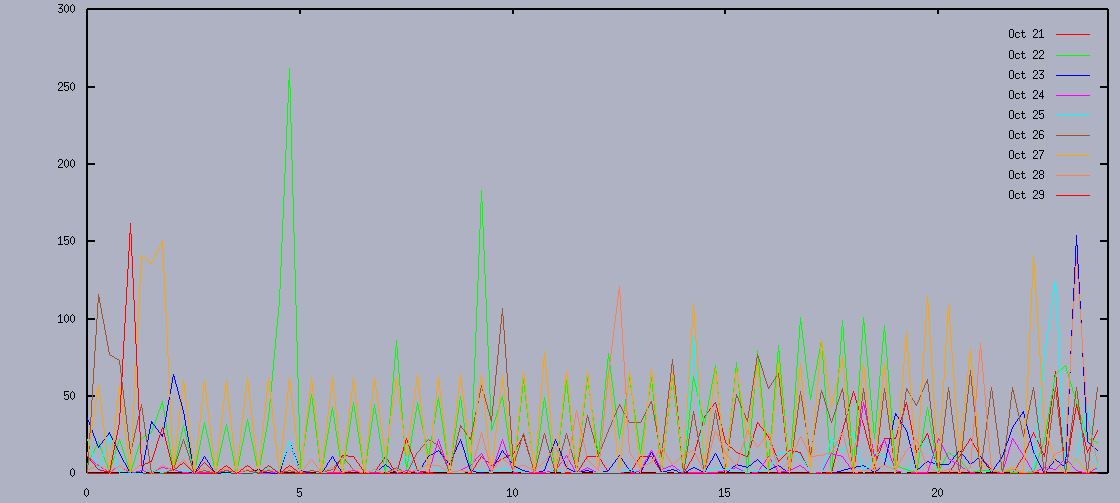Click the 250 label on the y-axis
1120x503 pixels.
tap(67, 87)
